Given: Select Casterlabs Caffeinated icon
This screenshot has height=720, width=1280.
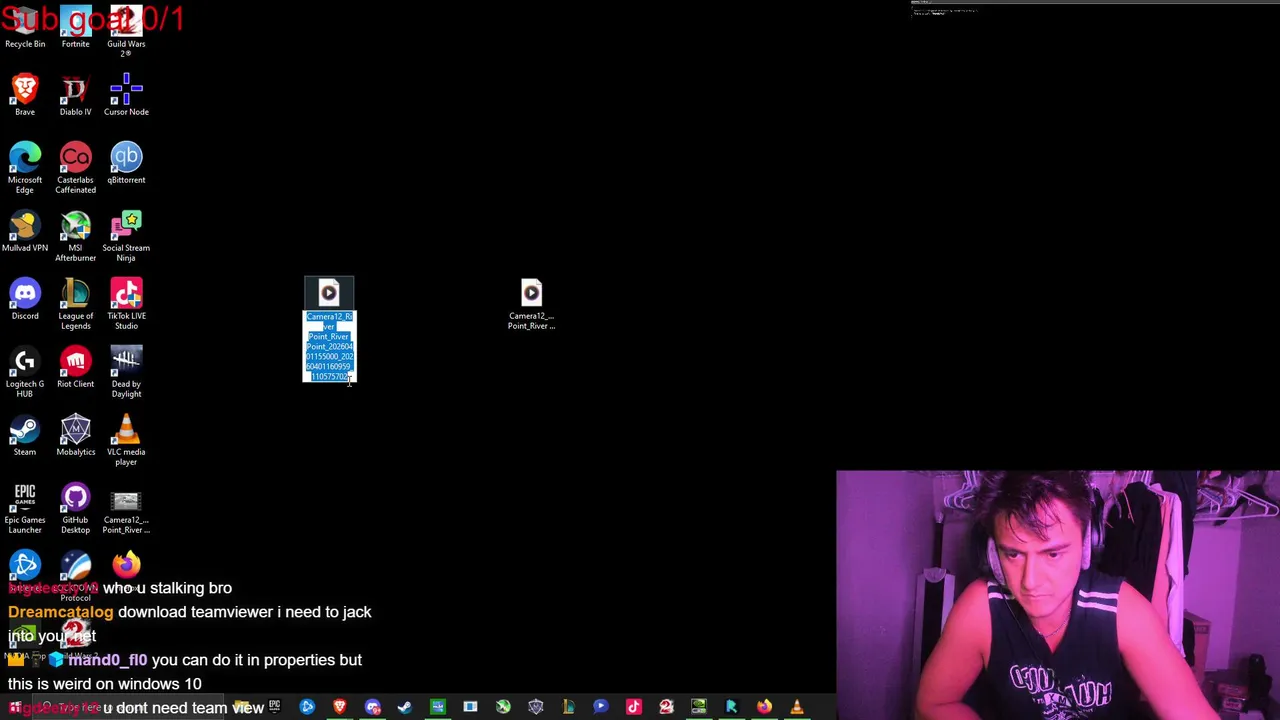Looking at the screenshot, I should (75, 167).
